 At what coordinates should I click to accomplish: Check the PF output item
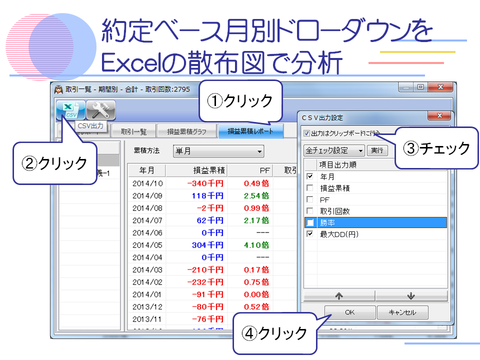click(310, 199)
